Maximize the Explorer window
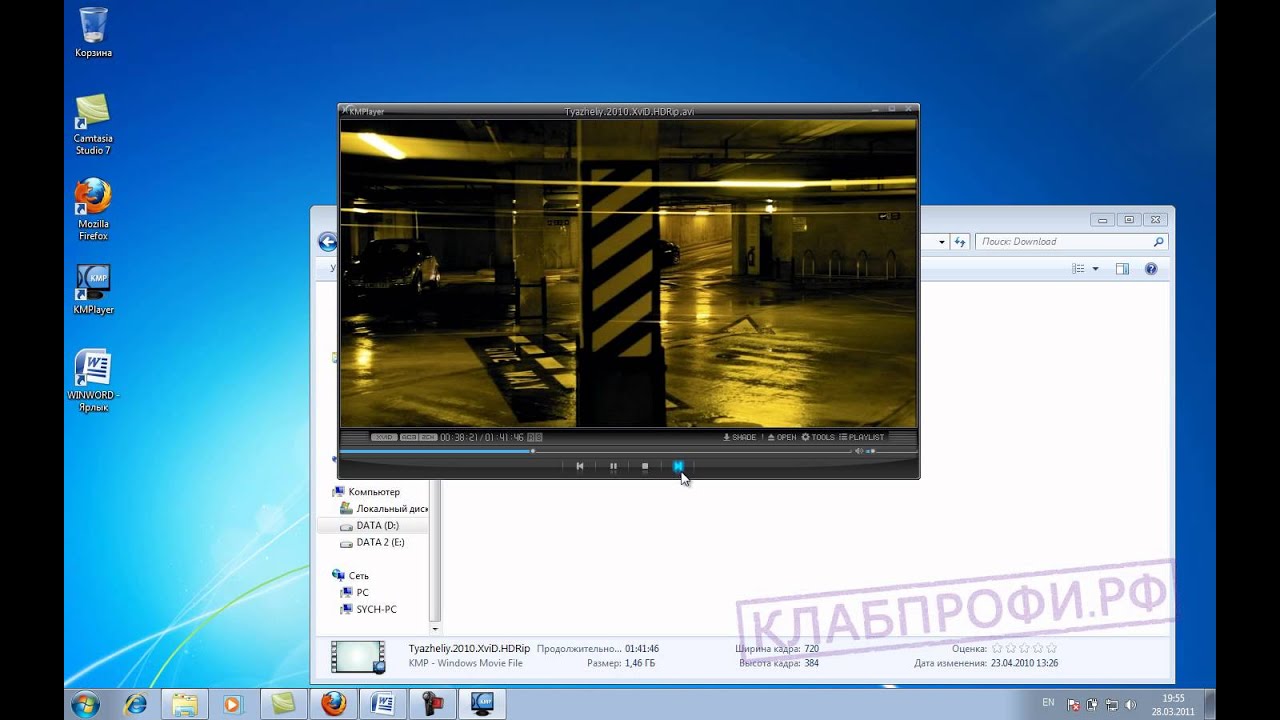This screenshot has width=1280, height=720. coord(1129,220)
